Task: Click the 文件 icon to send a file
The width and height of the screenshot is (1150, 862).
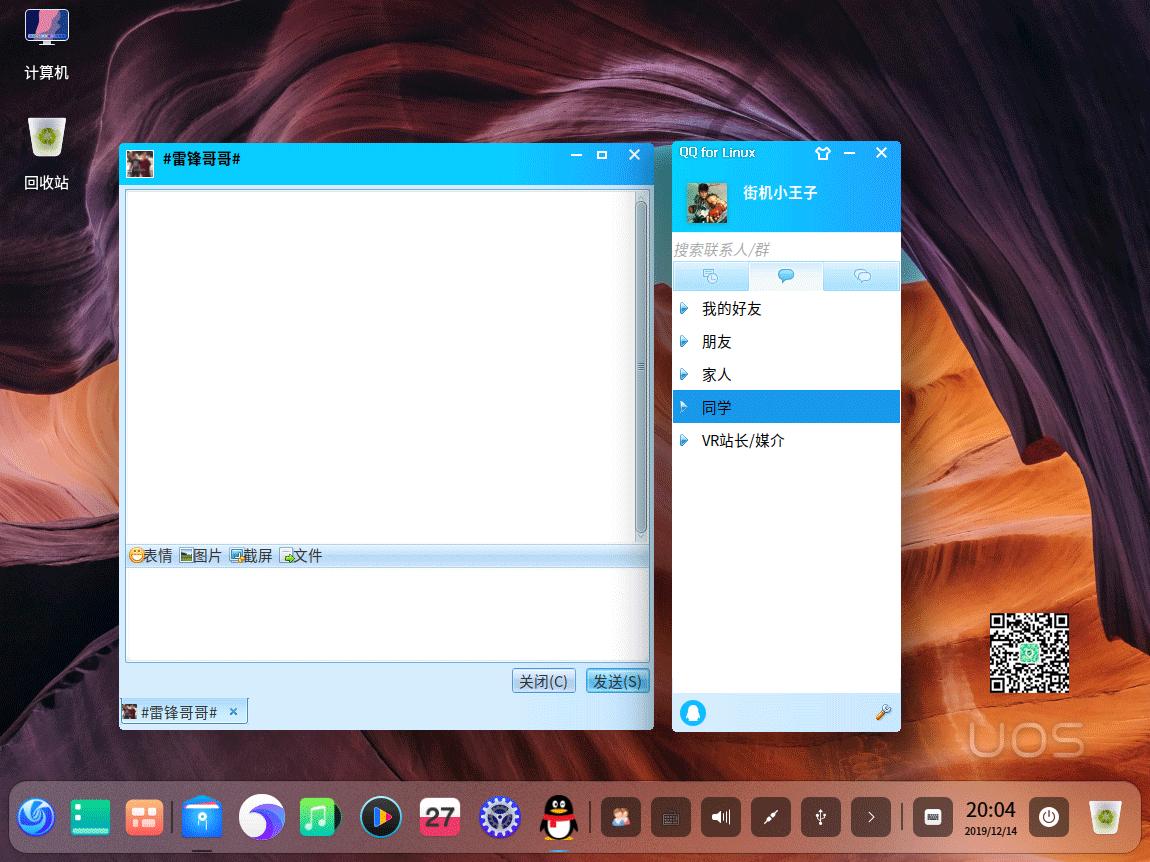Action: pos(302,555)
